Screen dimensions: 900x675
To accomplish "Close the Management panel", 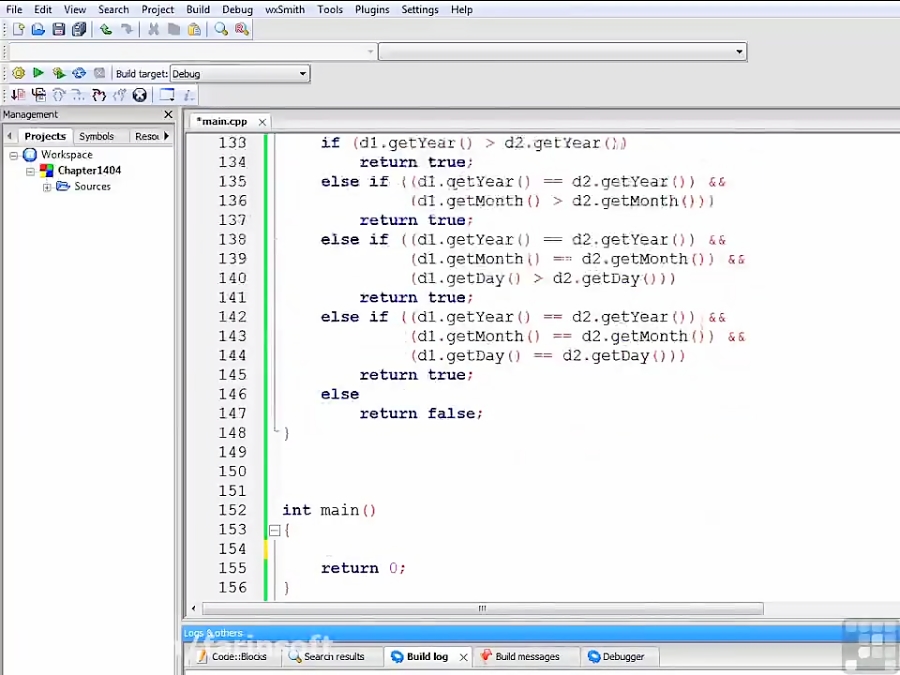I will click(x=168, y=115).
